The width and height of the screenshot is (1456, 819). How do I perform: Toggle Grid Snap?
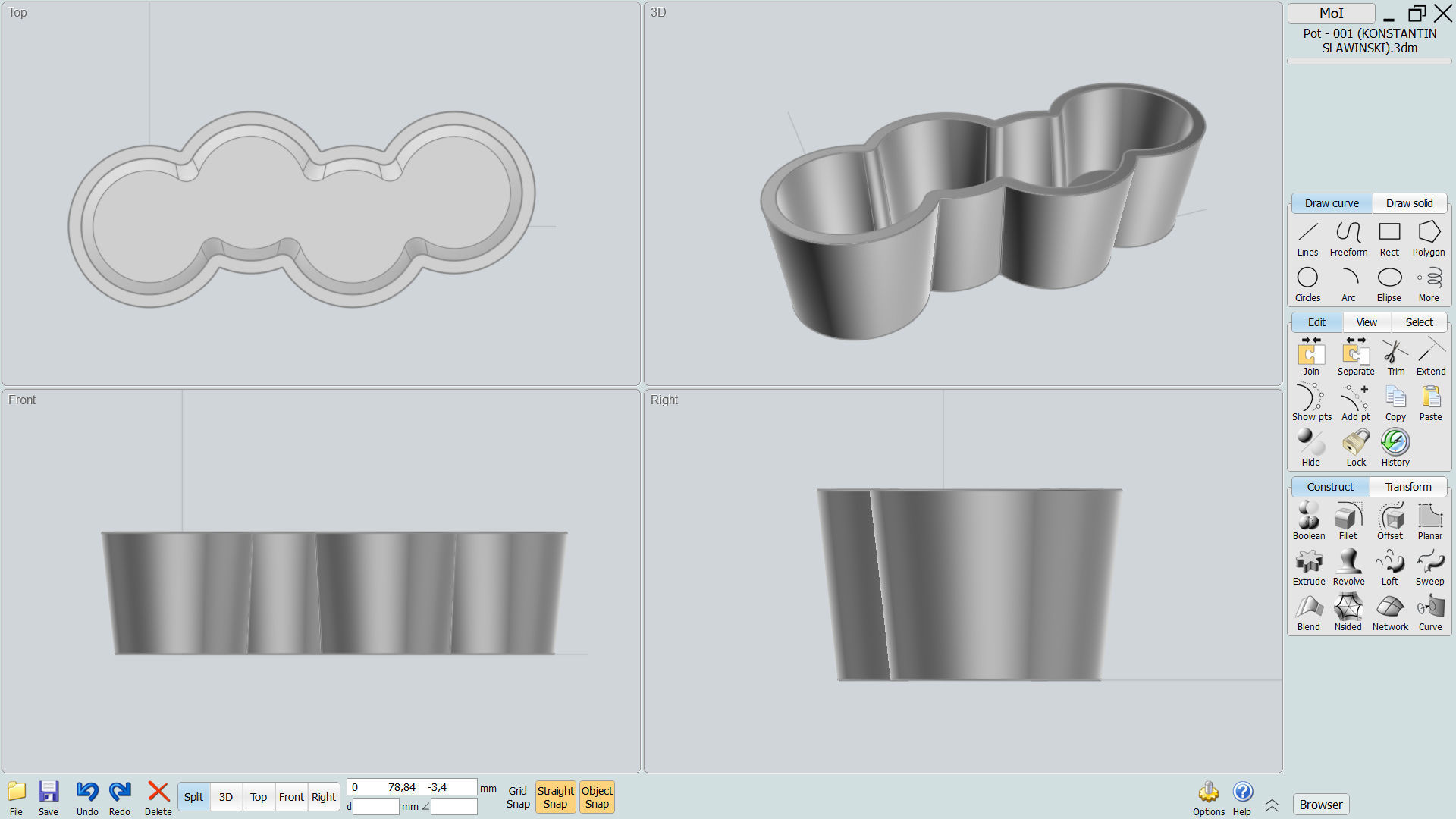pos(518,797)
